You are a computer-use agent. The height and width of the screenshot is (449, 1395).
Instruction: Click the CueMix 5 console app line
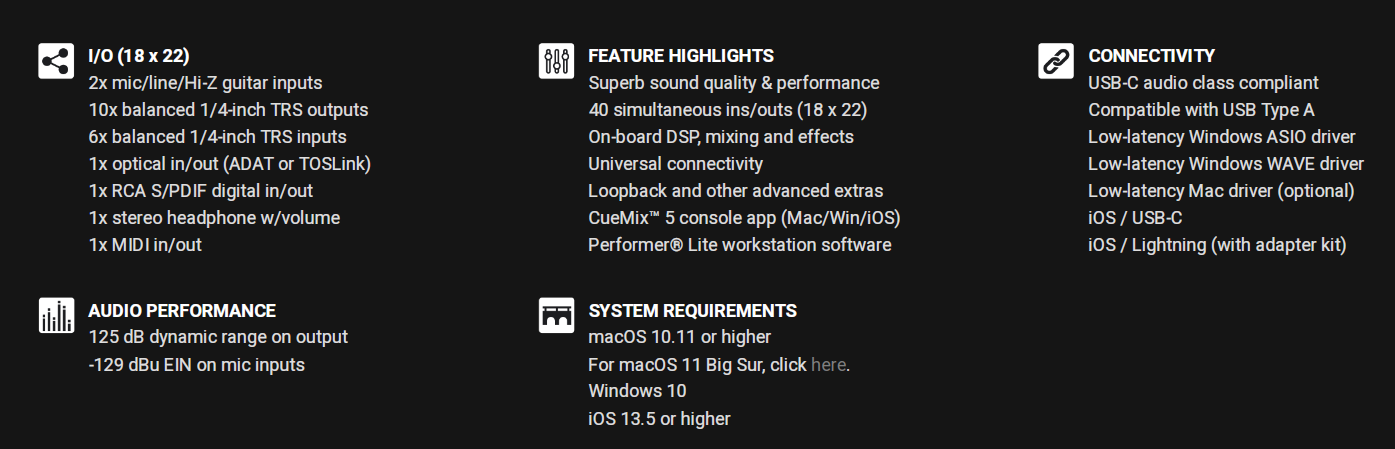(x=751, y=218)
